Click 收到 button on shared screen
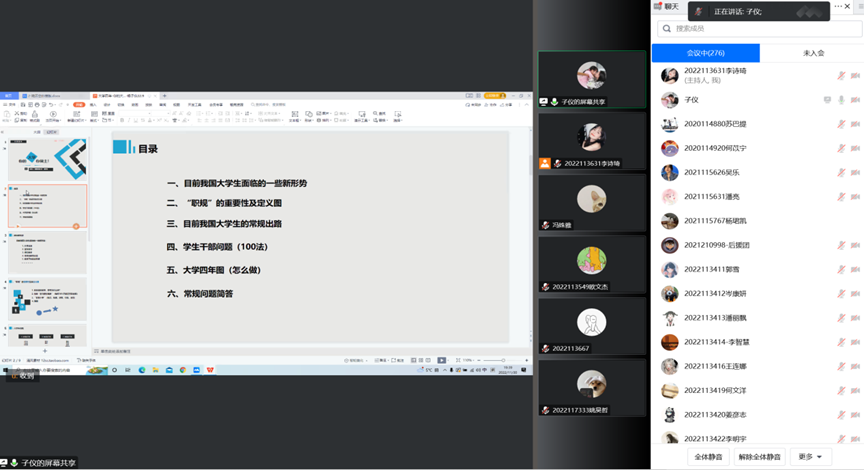Screen dimensions: 864x470 tap(21, 376)
